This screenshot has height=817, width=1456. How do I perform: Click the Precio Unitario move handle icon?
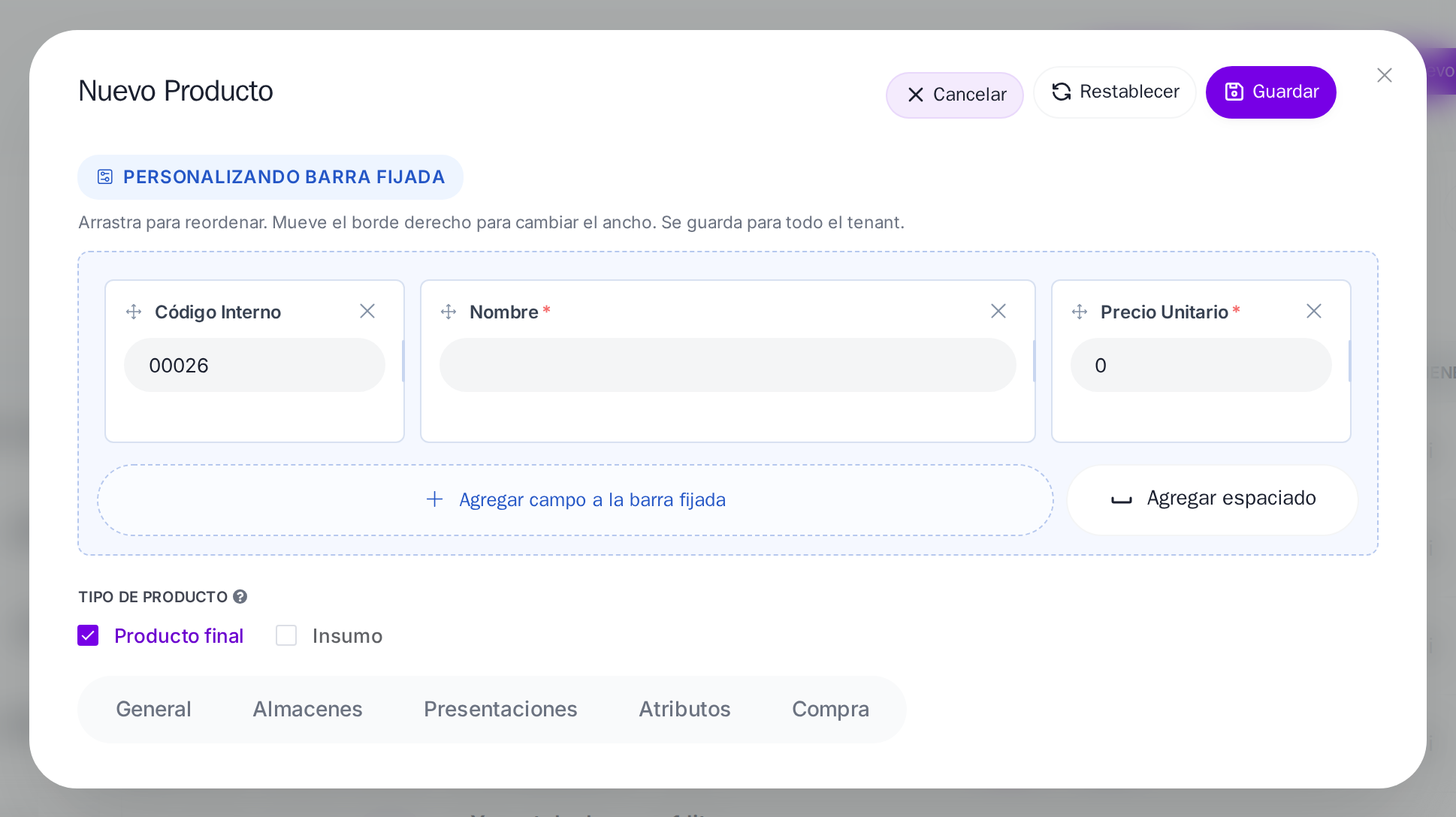[x=1080, y=312]
